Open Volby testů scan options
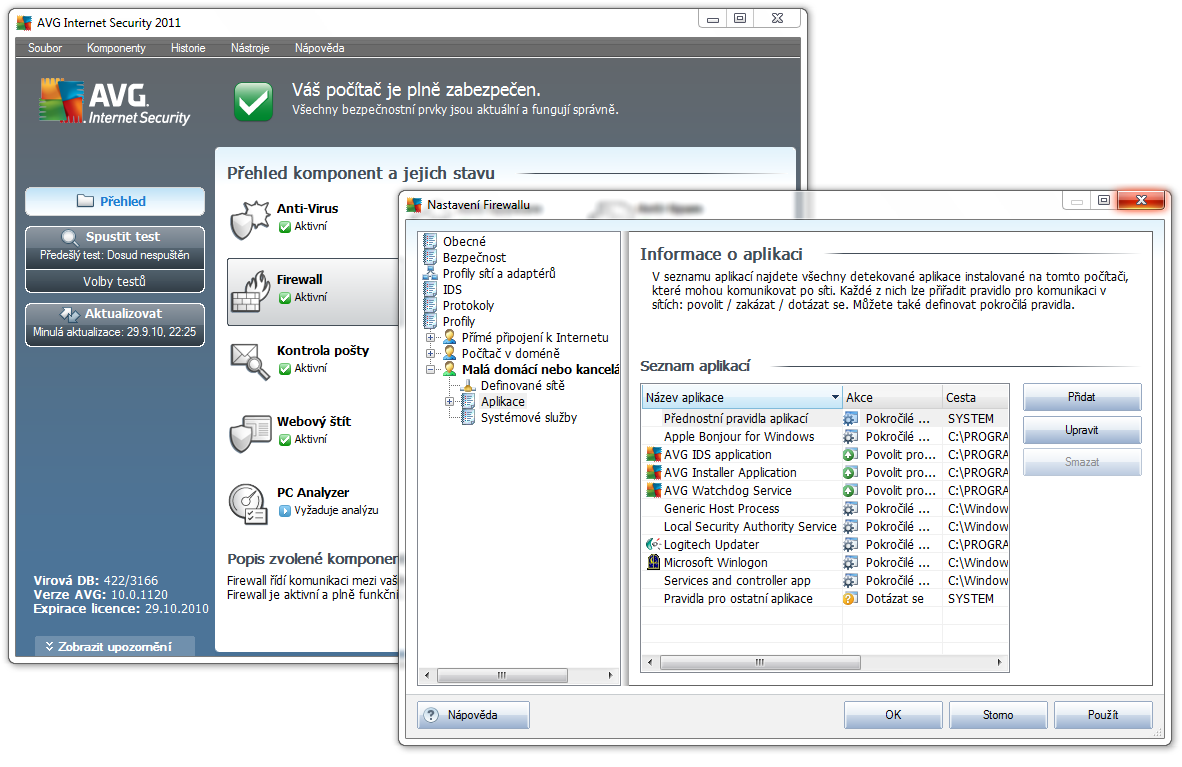Image resolution: width=1182 pixels, height=767 pixels. click(115, 281)
